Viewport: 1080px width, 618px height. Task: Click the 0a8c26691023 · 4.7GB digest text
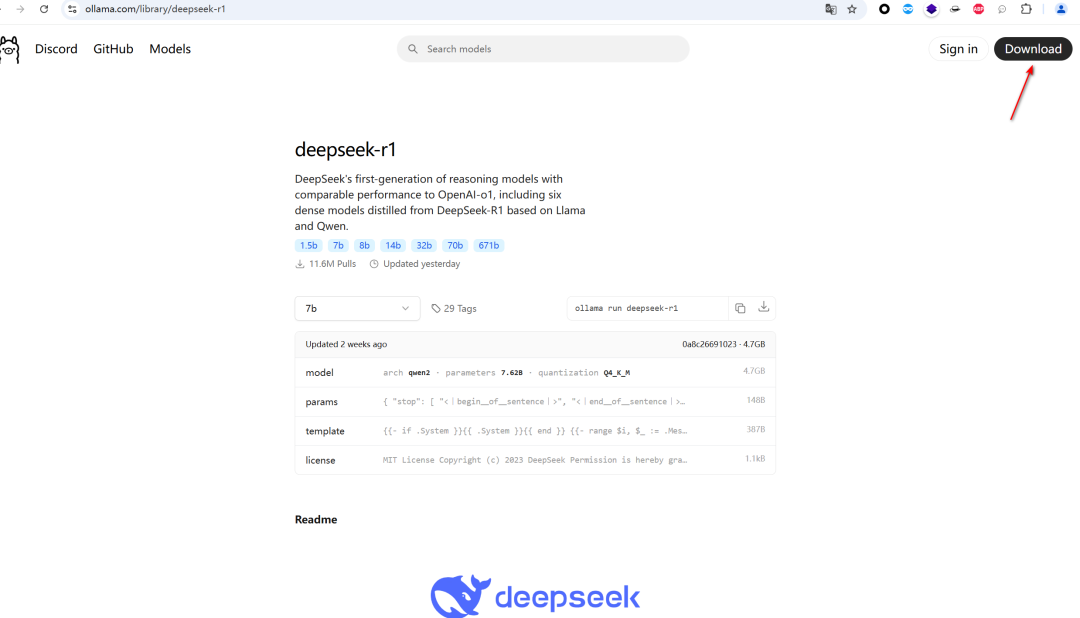coord(723,344)
